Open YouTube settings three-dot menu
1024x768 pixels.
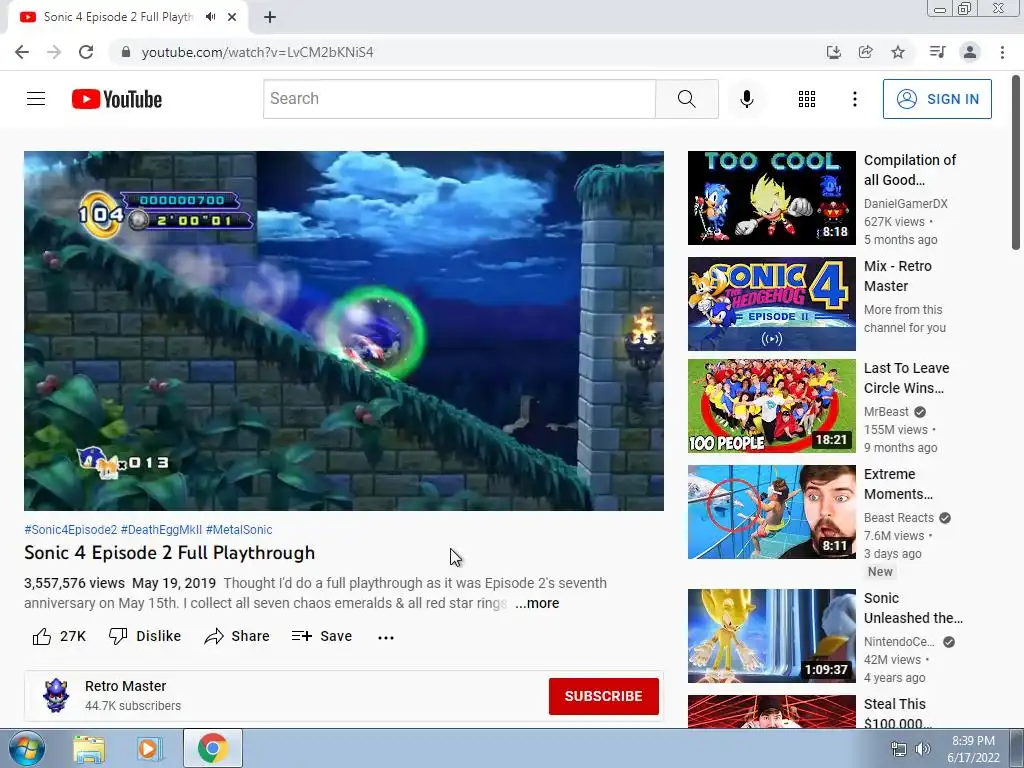tap(854, 99)
